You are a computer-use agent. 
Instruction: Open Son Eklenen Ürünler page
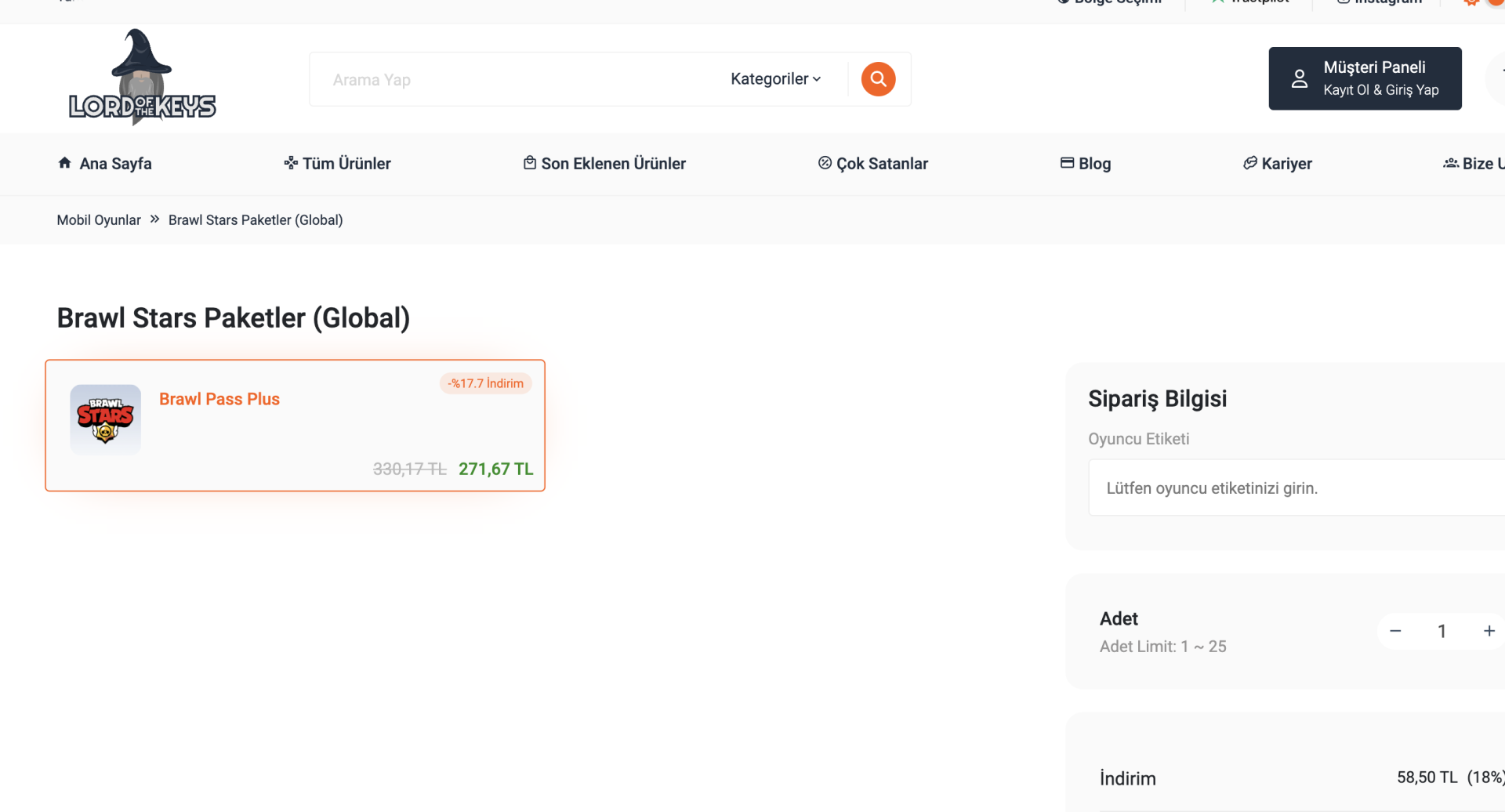pyautogui.click(x=604, y=164)
